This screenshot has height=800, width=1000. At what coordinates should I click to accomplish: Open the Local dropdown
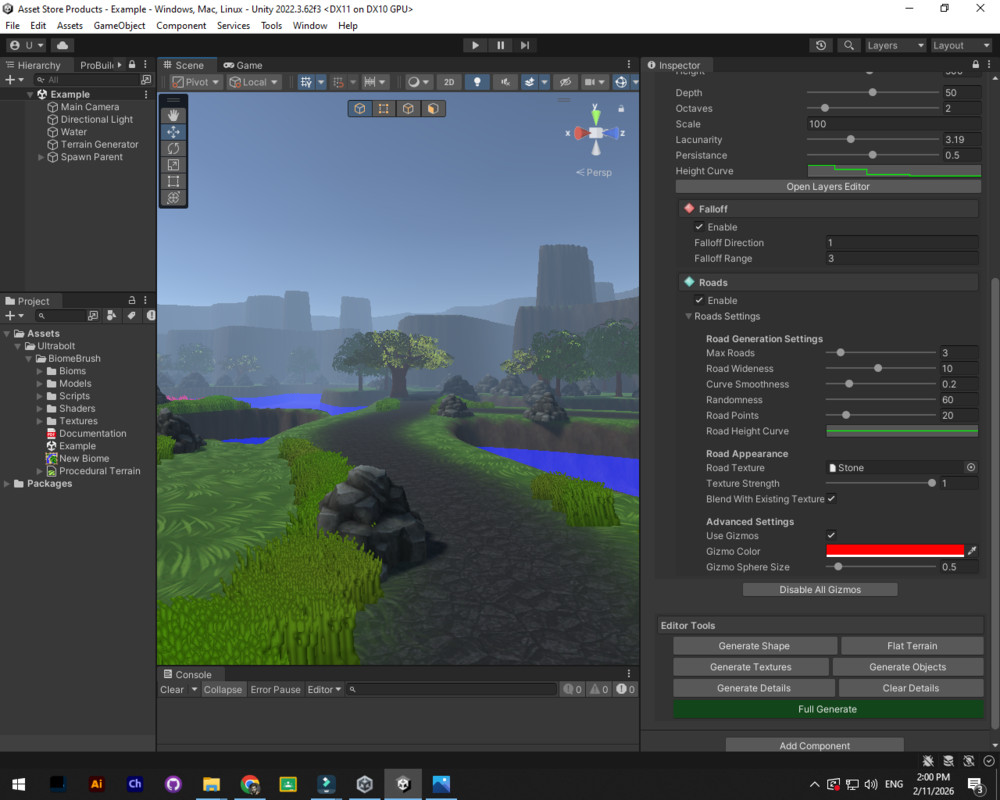(254, 82)
